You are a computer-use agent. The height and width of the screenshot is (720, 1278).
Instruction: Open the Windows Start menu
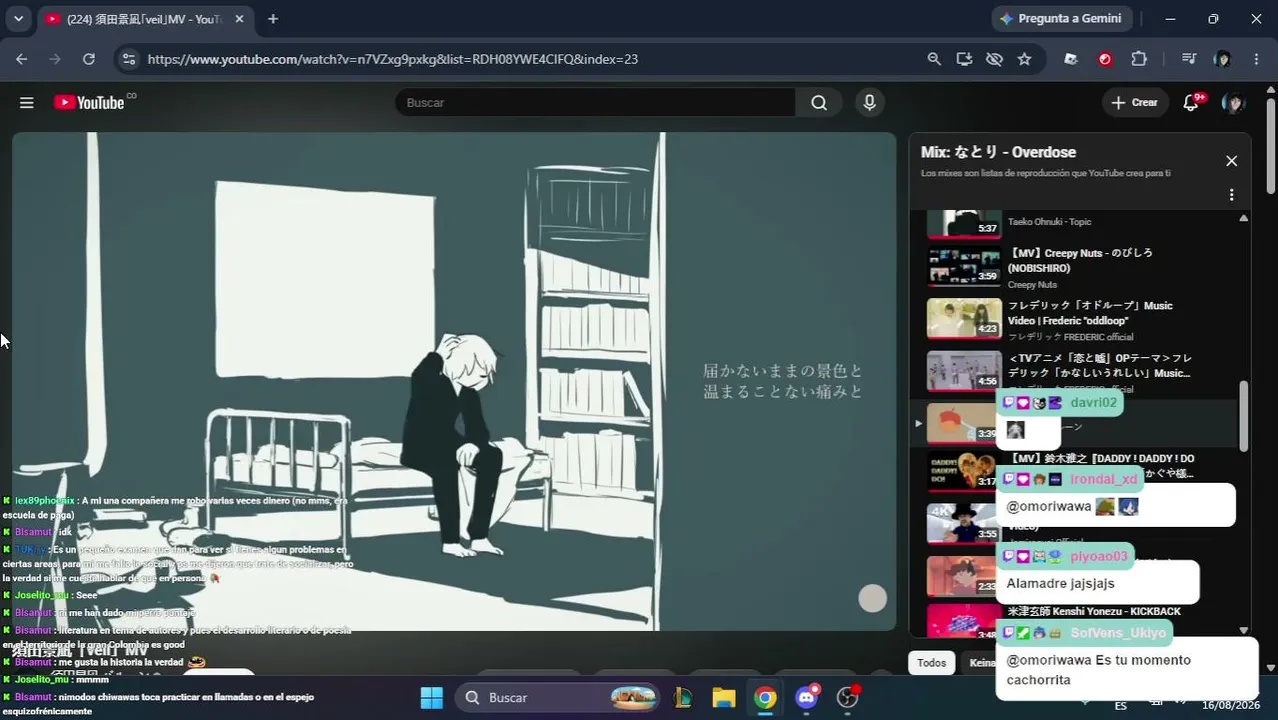[x=431, y=697]
